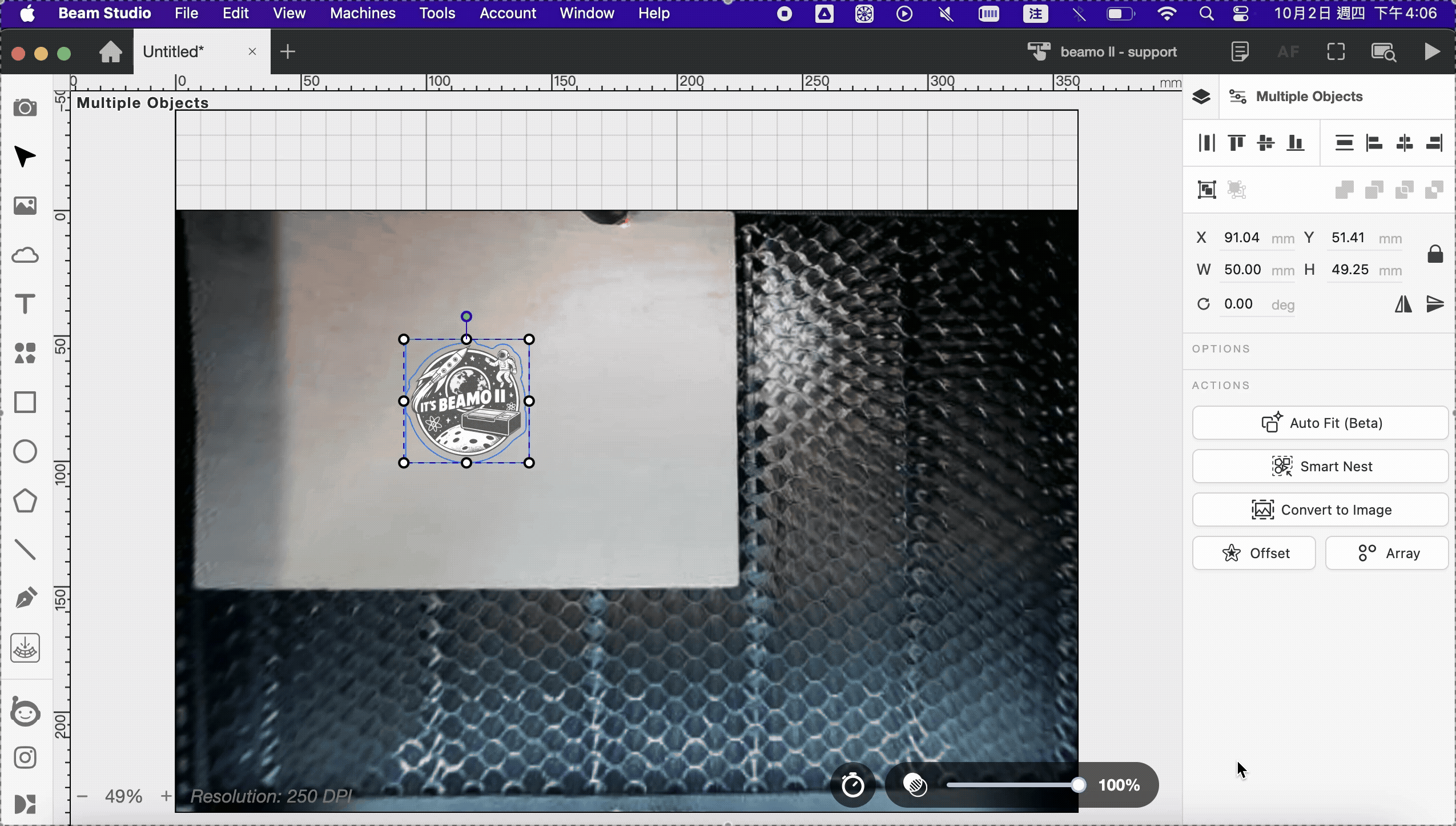Align objects to horizontal center
The width and height of the screenshot is (1456, 826).
pyautogui.click(x=1404, y=143)
